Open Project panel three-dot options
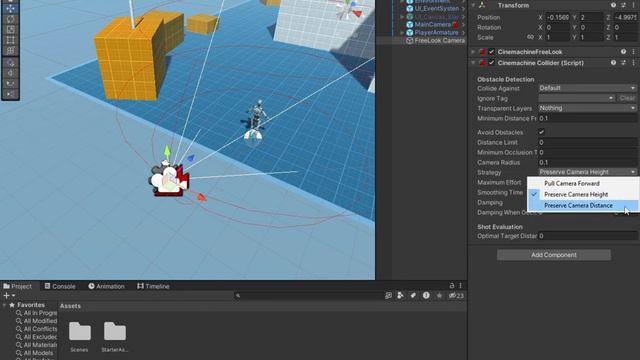The image size is (640, 360). 461,286
